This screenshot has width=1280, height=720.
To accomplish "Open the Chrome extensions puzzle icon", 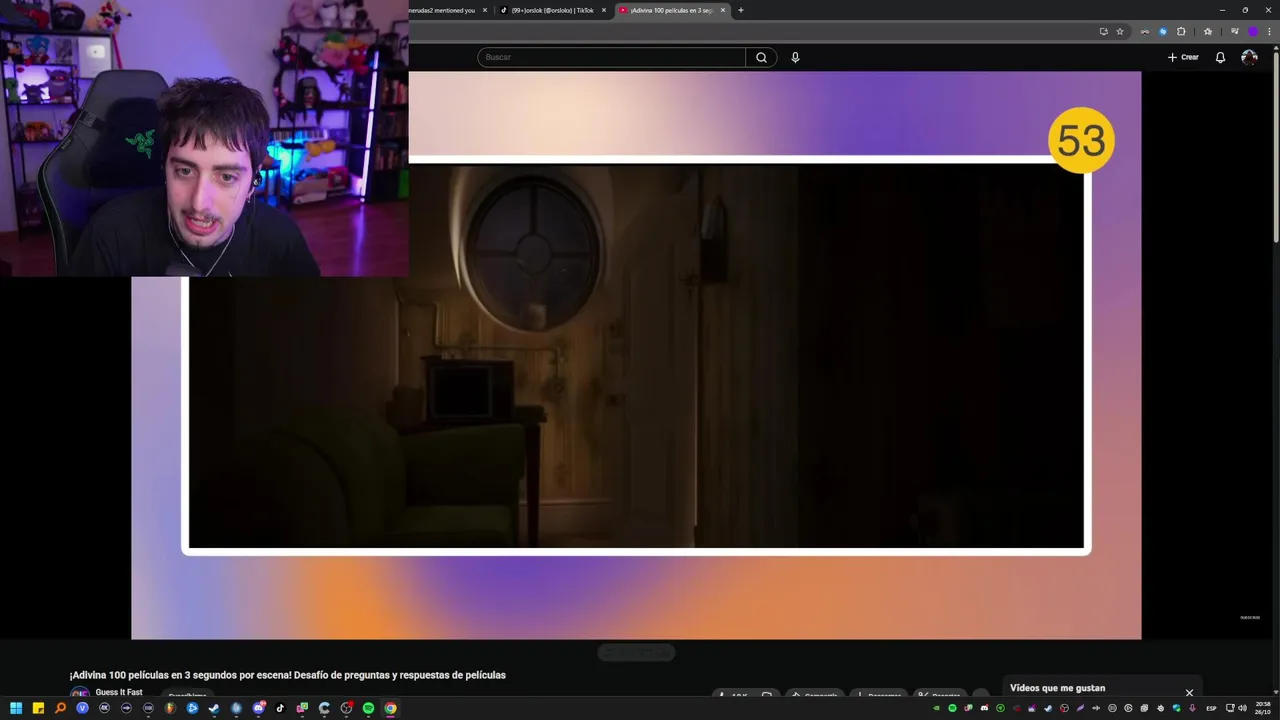I will tap(1181, 31).
